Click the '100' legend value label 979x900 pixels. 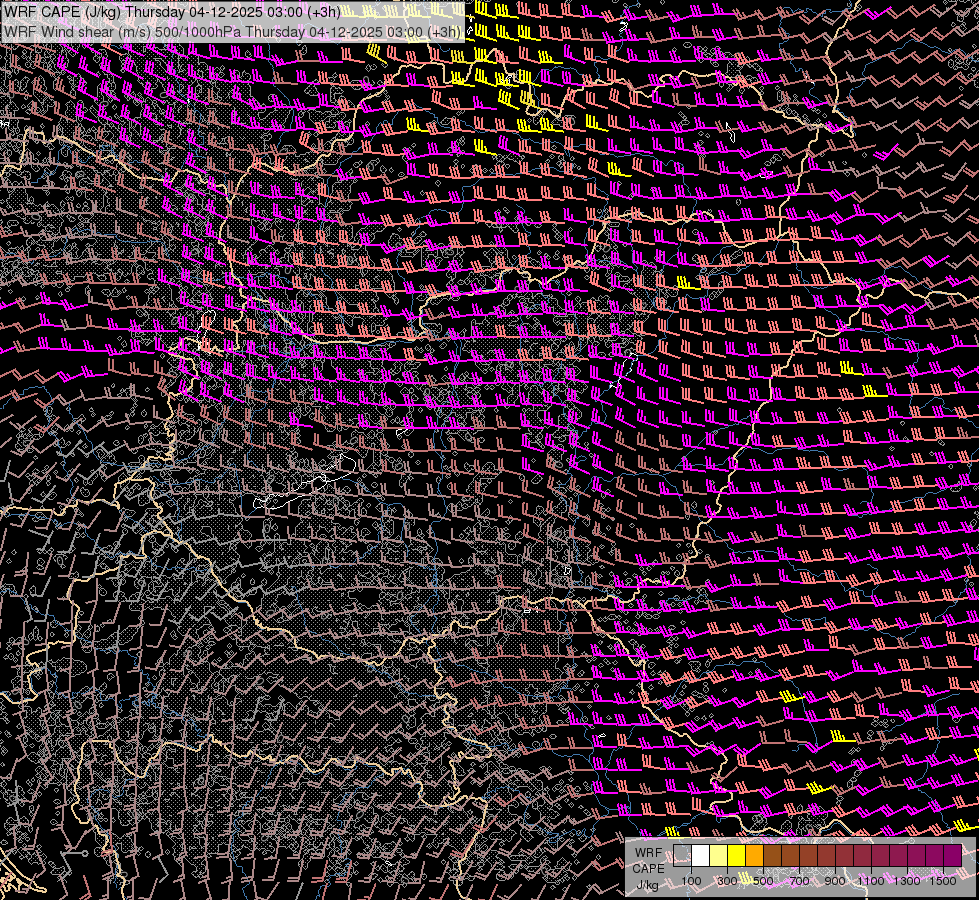[x=691, y=881]
